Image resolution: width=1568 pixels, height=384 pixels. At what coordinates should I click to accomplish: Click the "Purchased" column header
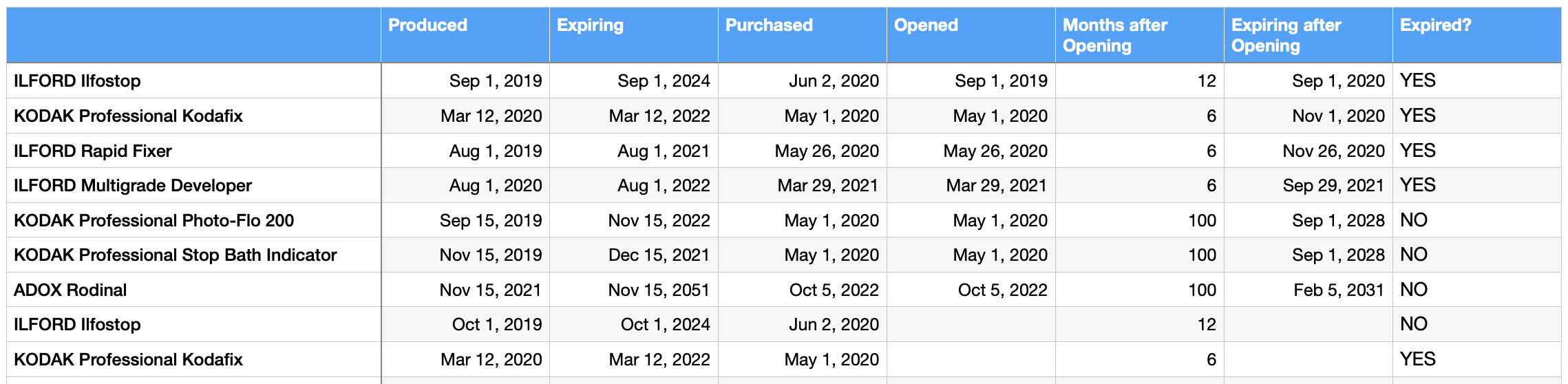point(769,25)
